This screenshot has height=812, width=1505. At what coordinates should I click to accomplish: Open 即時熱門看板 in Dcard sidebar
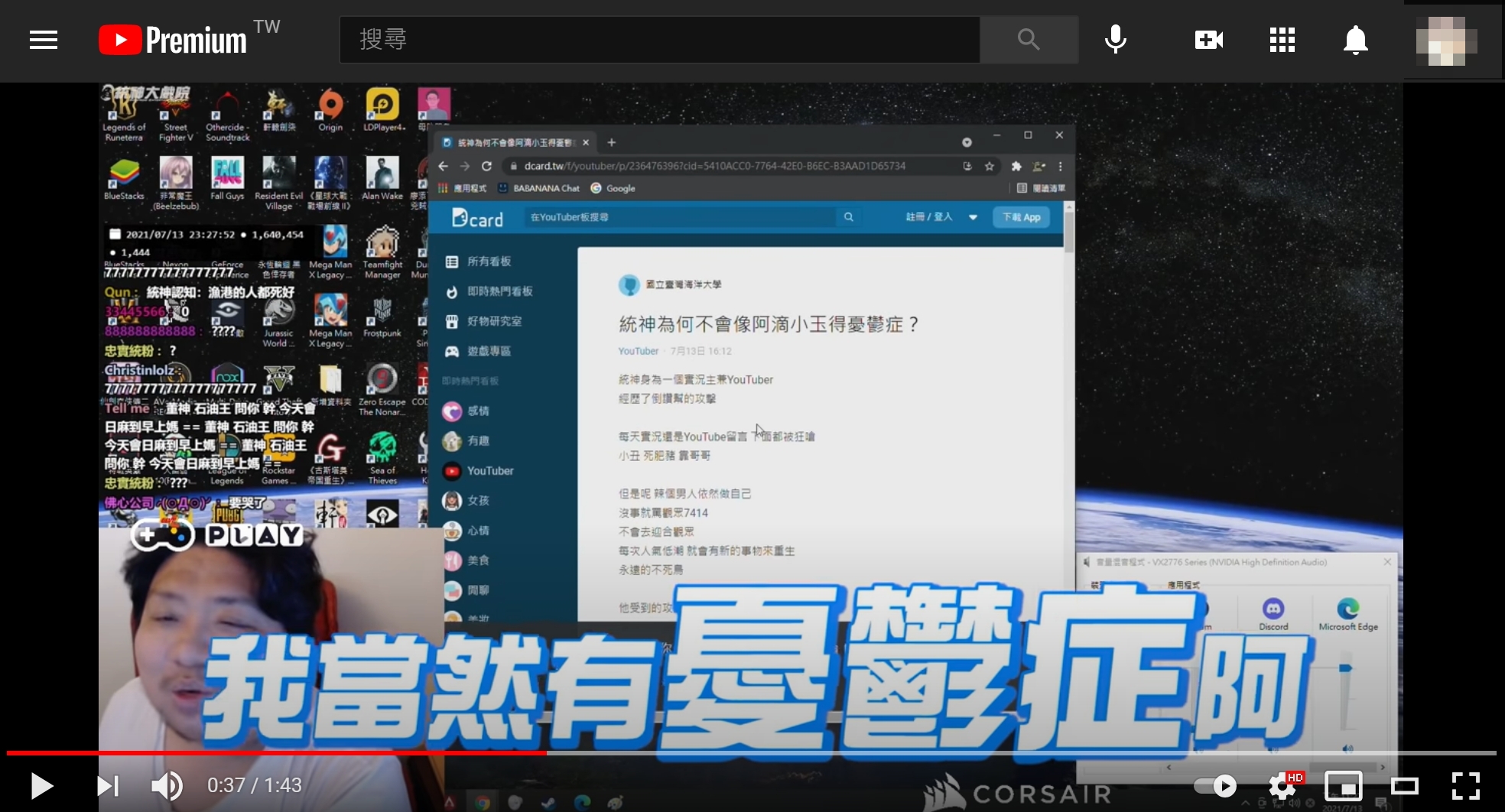coord(489,291)
